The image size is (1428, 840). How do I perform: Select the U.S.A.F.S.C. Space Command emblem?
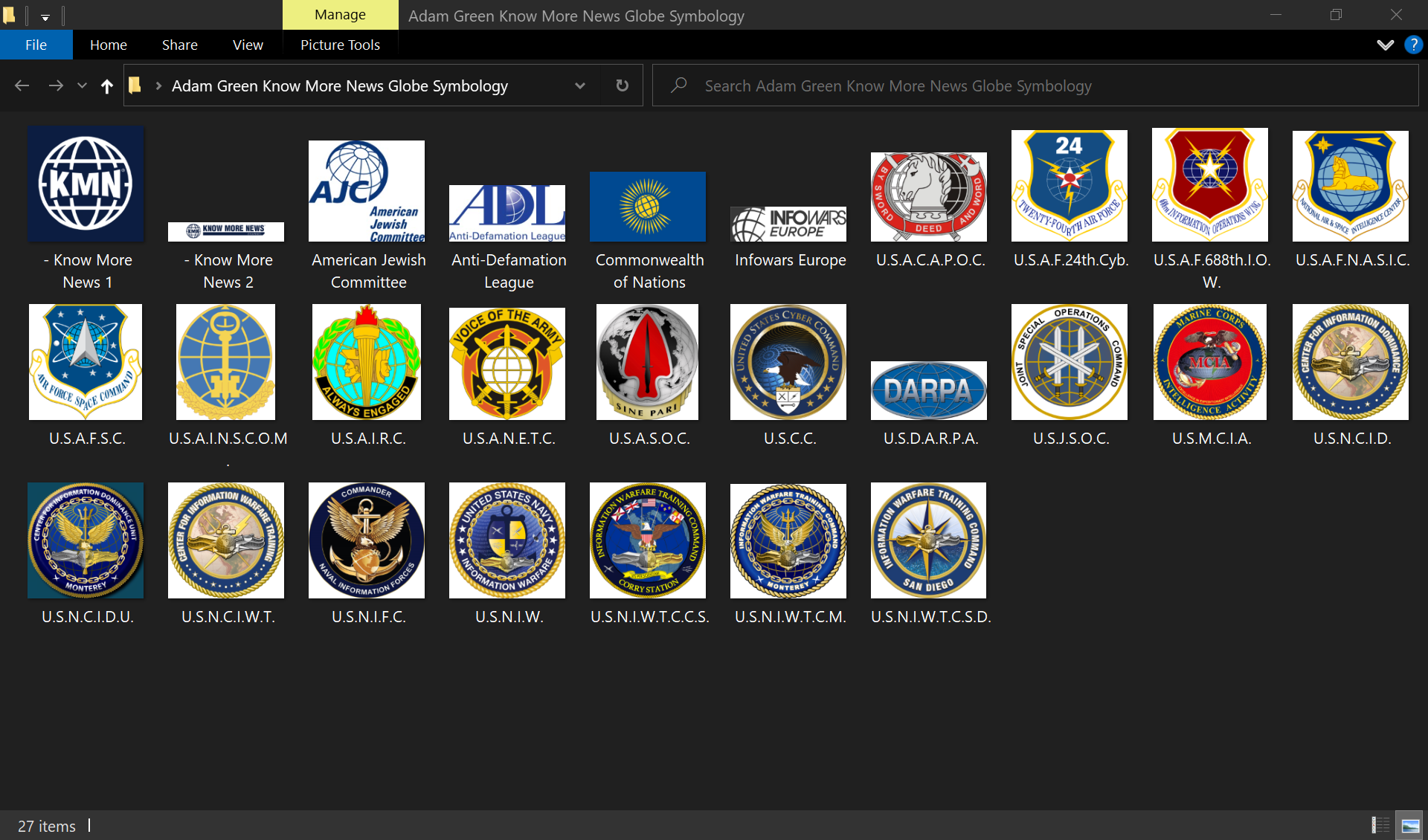pos(86,362)
